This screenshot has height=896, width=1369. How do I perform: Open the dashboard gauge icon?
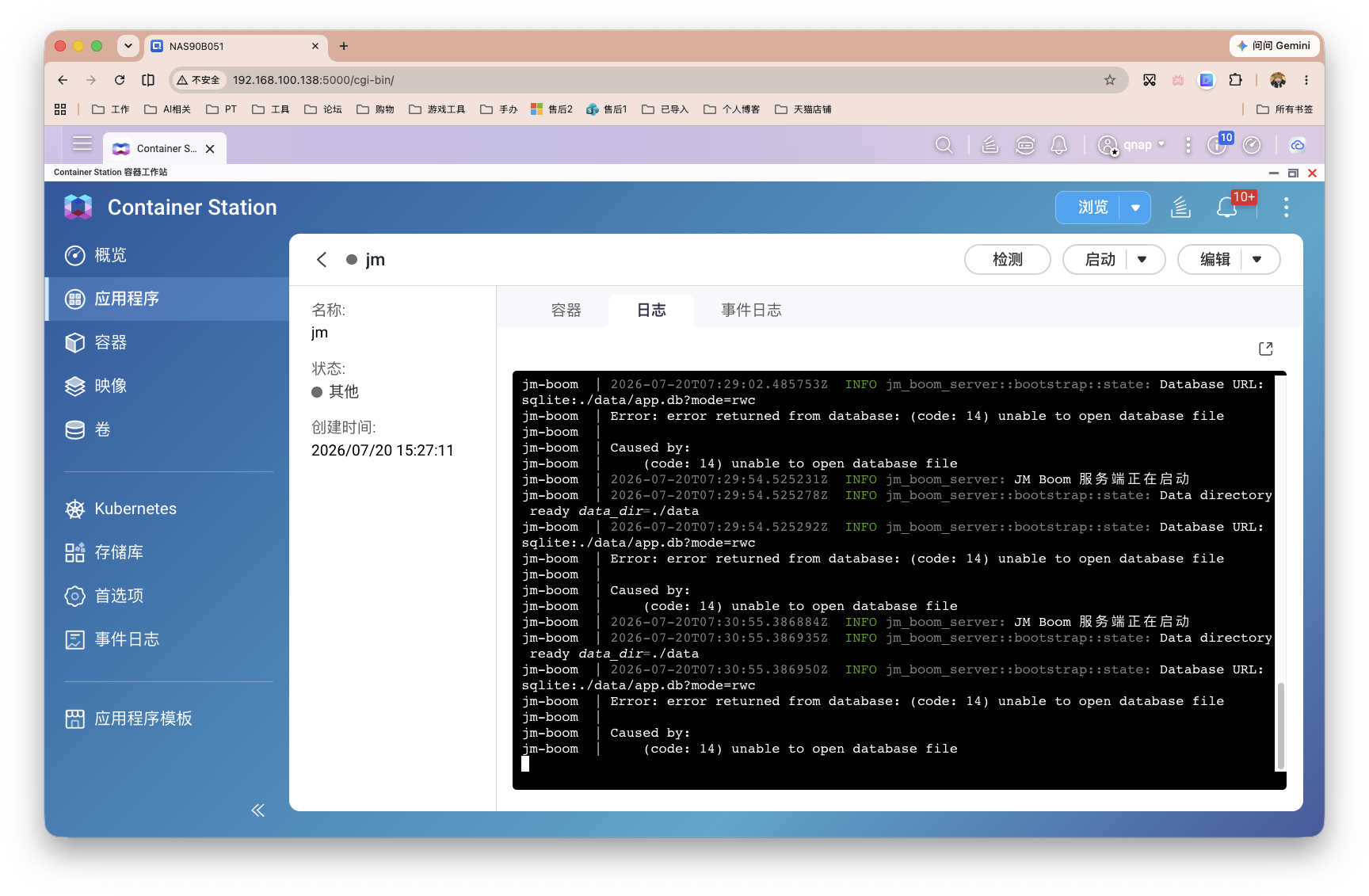click(x=1252, y=145)
